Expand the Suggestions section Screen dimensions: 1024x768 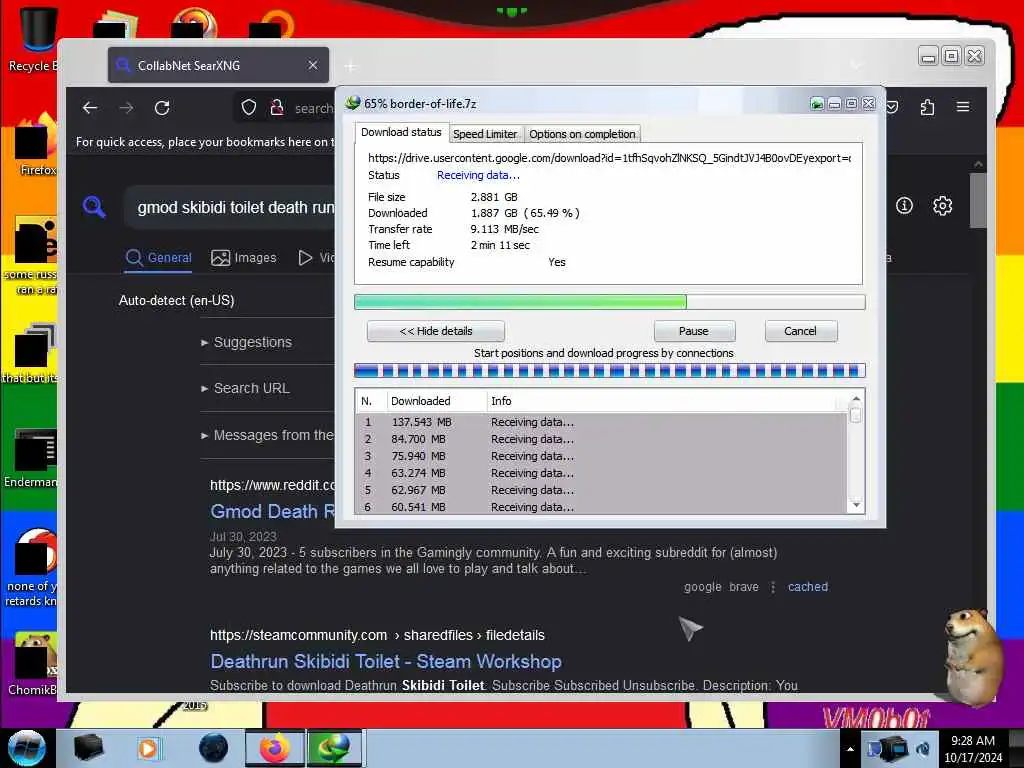pos(247,342)
